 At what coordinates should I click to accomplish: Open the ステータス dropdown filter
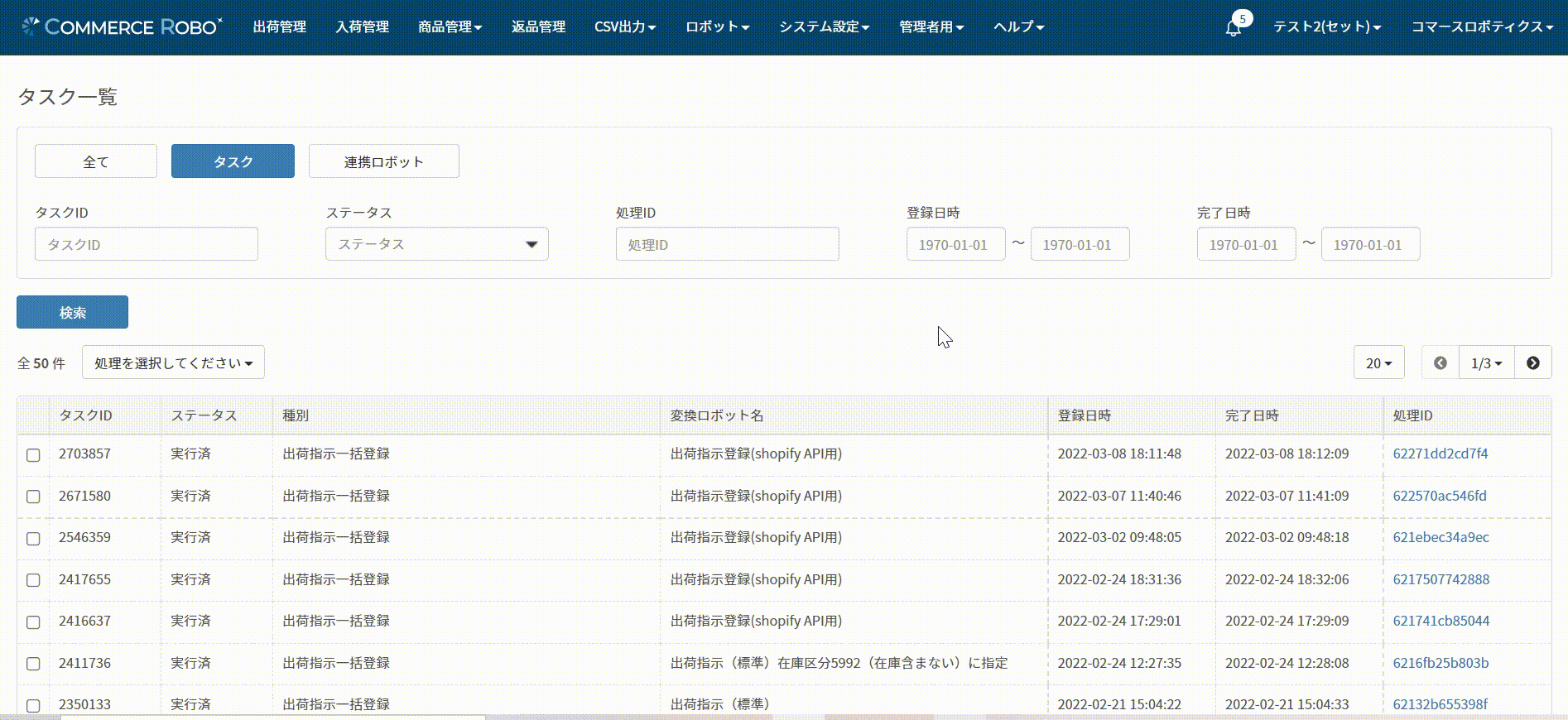[437, 244]
